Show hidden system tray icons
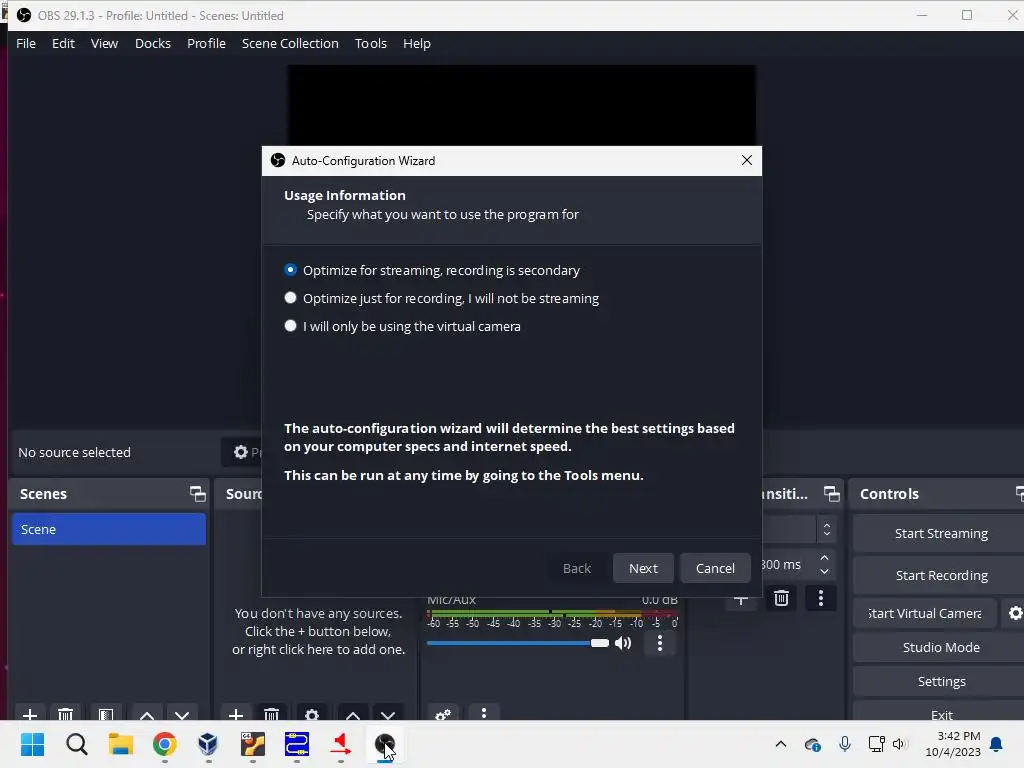 [x=780, y=744]
